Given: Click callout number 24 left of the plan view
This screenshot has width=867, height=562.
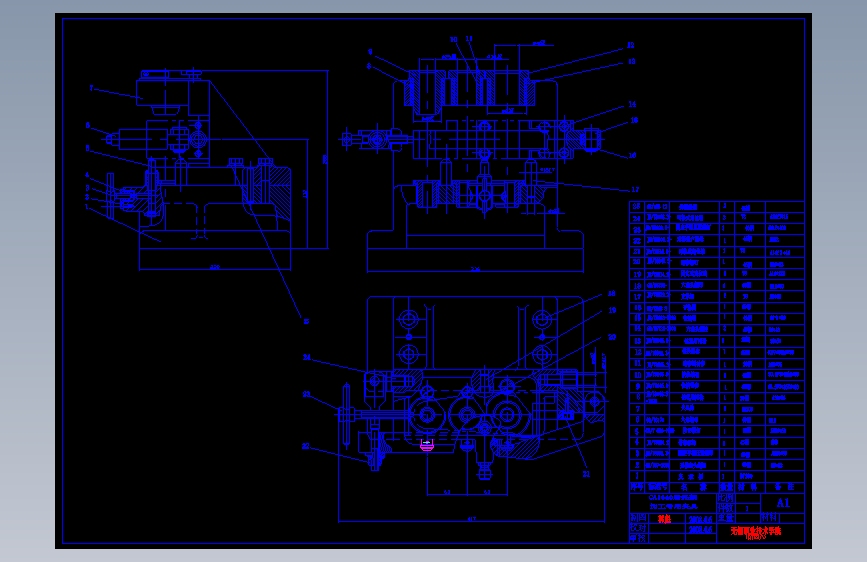Looking at the screenshot, I should [x=307, y=358].
